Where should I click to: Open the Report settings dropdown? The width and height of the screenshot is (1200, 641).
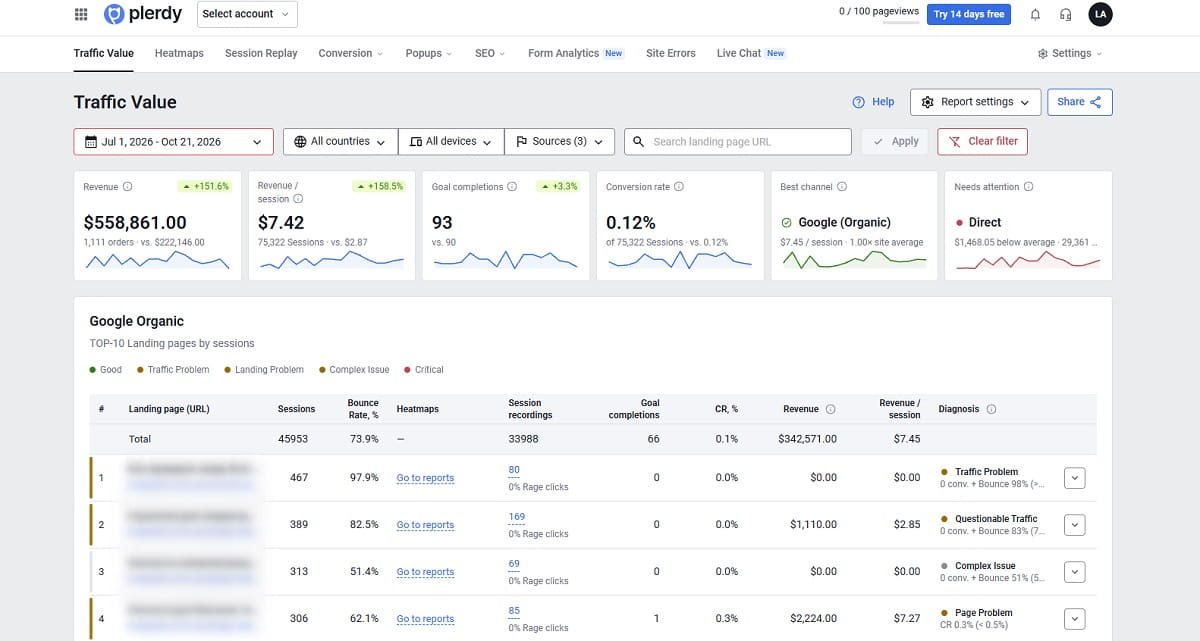pos(976,102)
